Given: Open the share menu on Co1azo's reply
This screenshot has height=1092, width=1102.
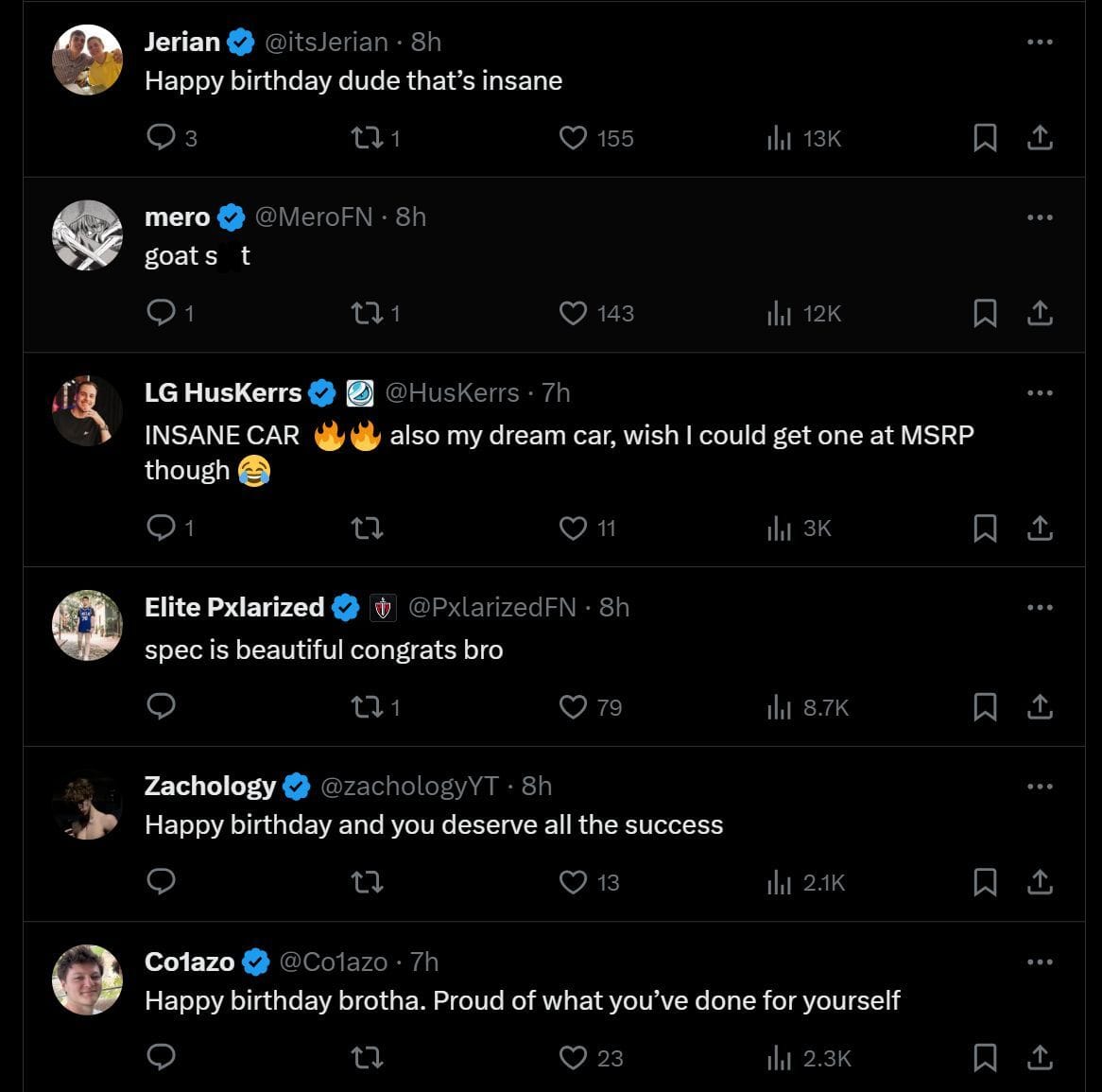Looking at the screenshot, I should pyautogui.click(x=1040, y=1058).
